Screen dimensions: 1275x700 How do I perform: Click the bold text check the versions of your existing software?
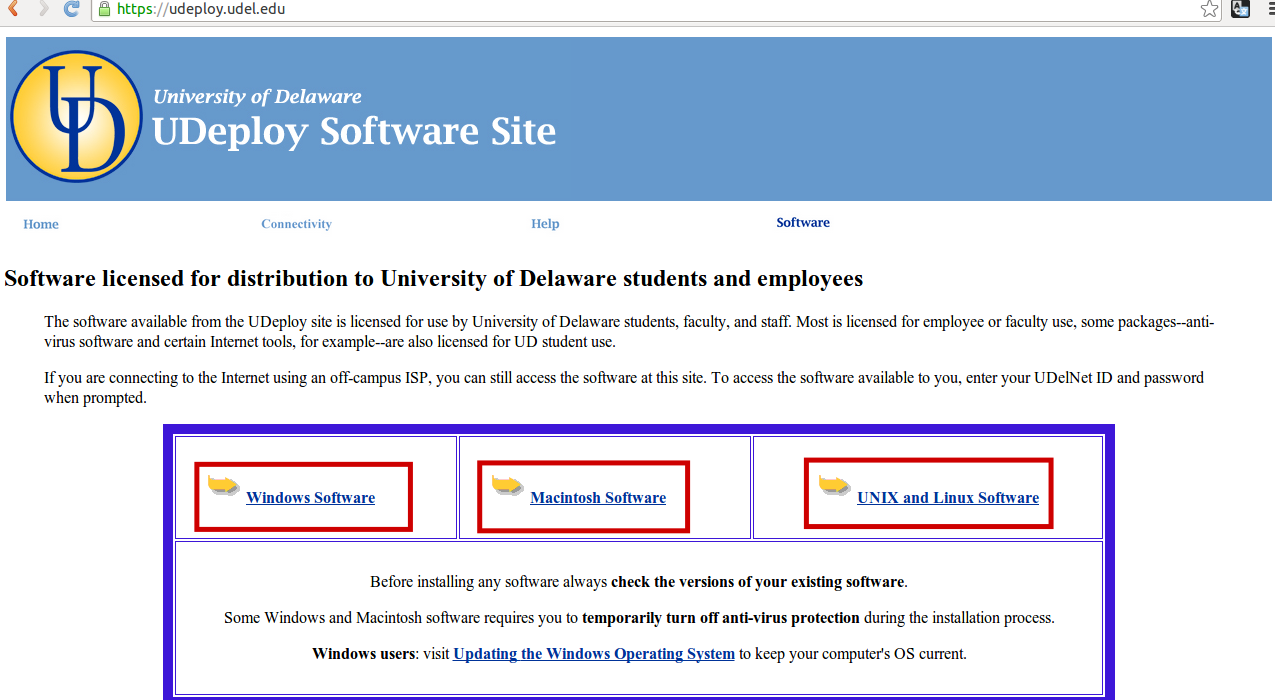click(x=758, y=582)
